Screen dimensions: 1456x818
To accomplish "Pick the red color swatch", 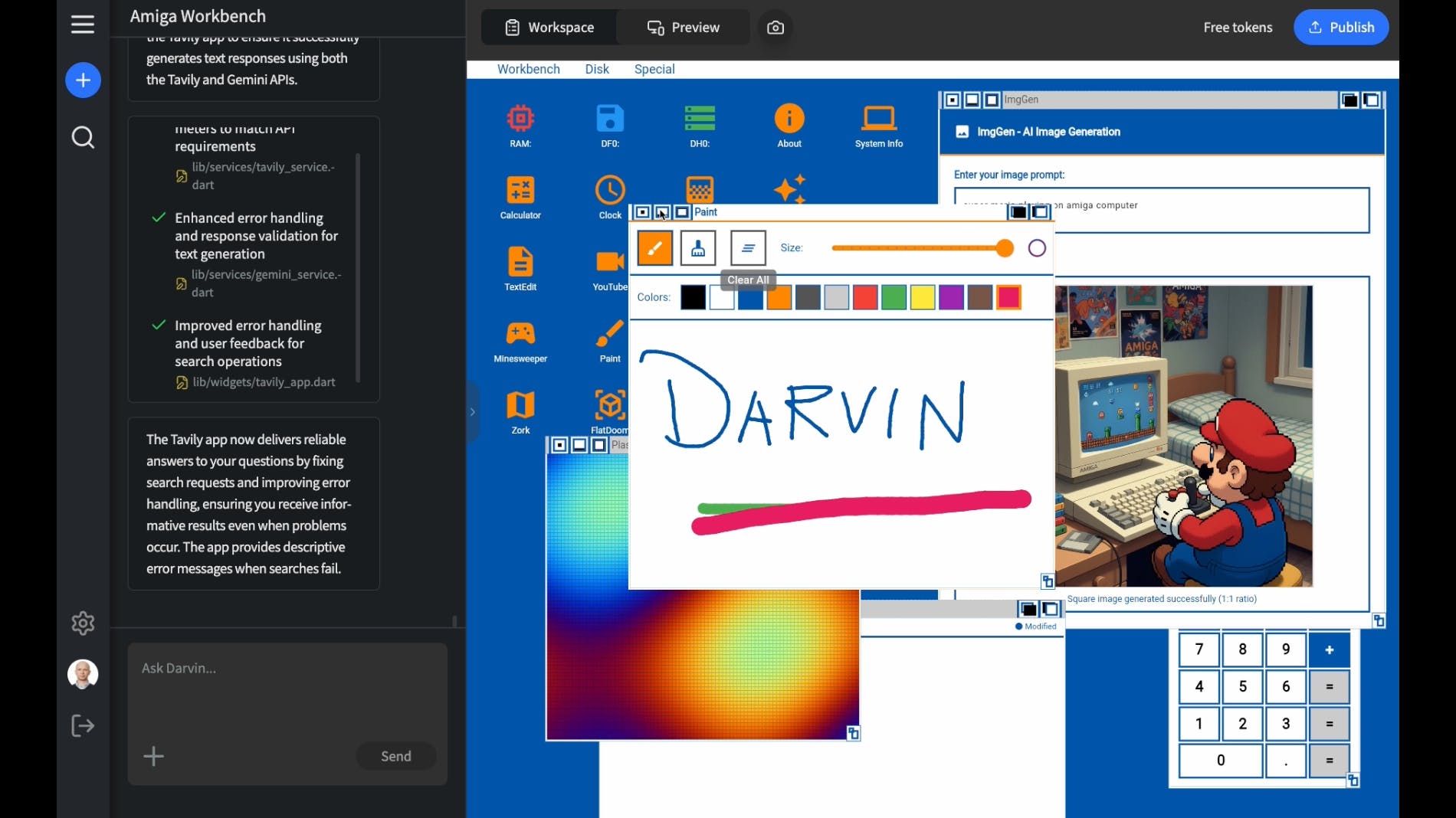I will tap(865, 297).
